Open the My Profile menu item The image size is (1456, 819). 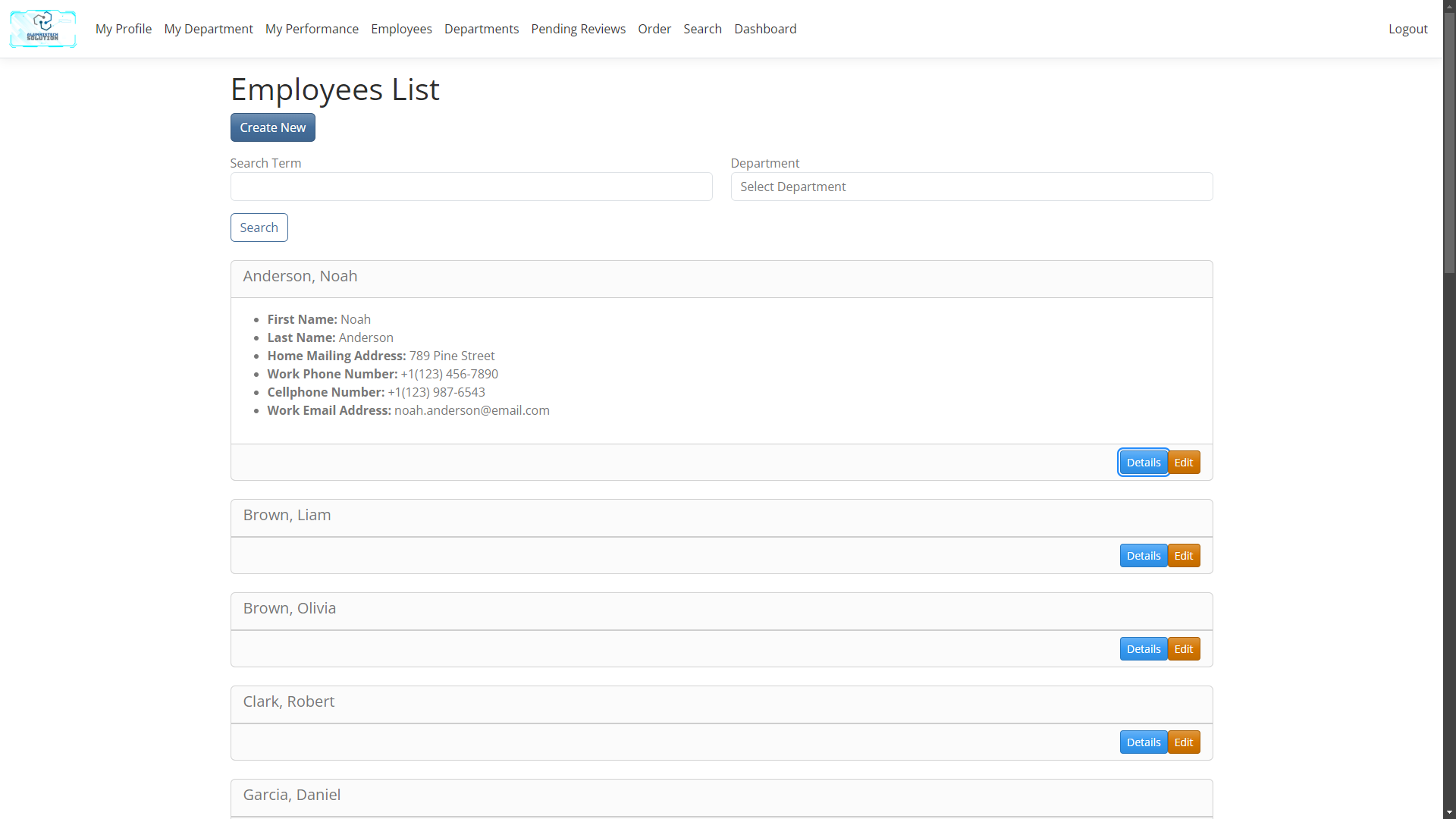coord(124,29)
